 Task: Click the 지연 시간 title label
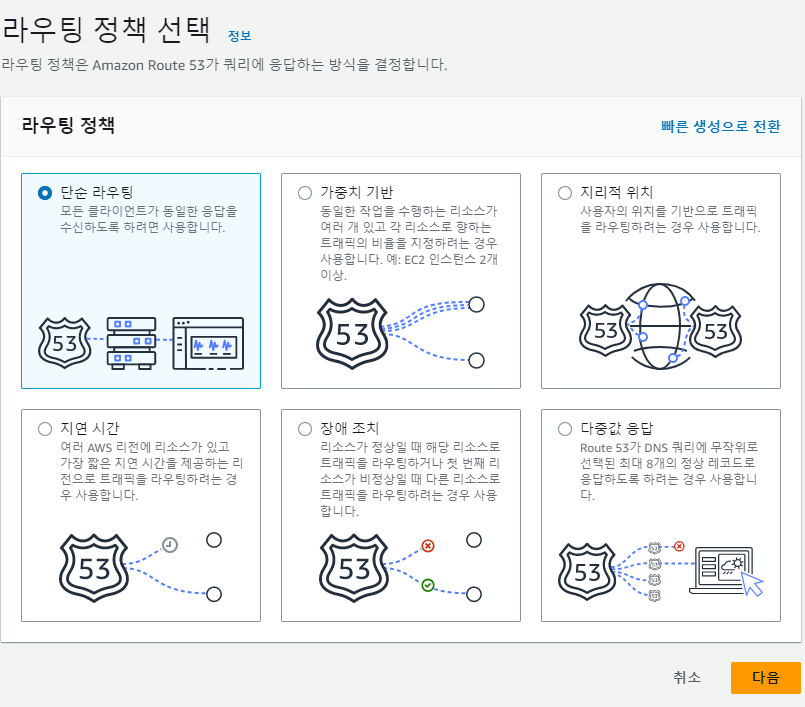[89, 428]
